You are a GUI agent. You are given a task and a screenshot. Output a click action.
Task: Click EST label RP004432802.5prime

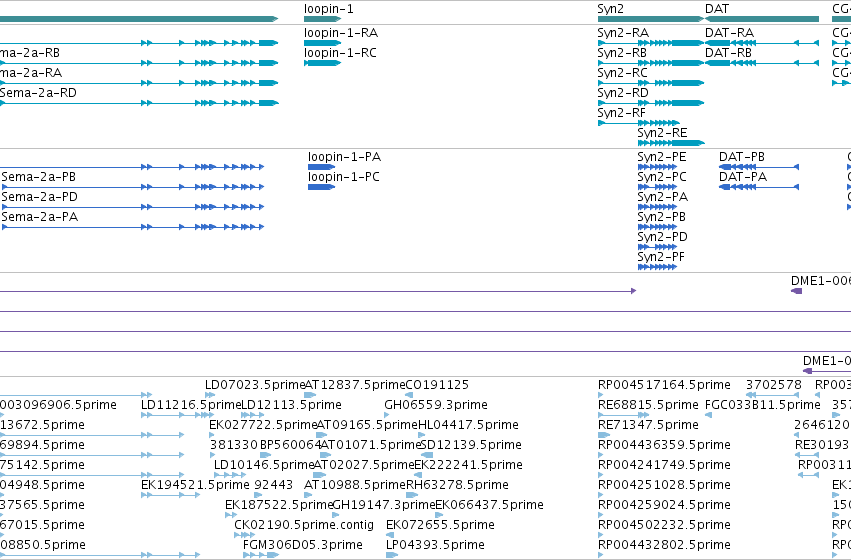click(664, 545)
